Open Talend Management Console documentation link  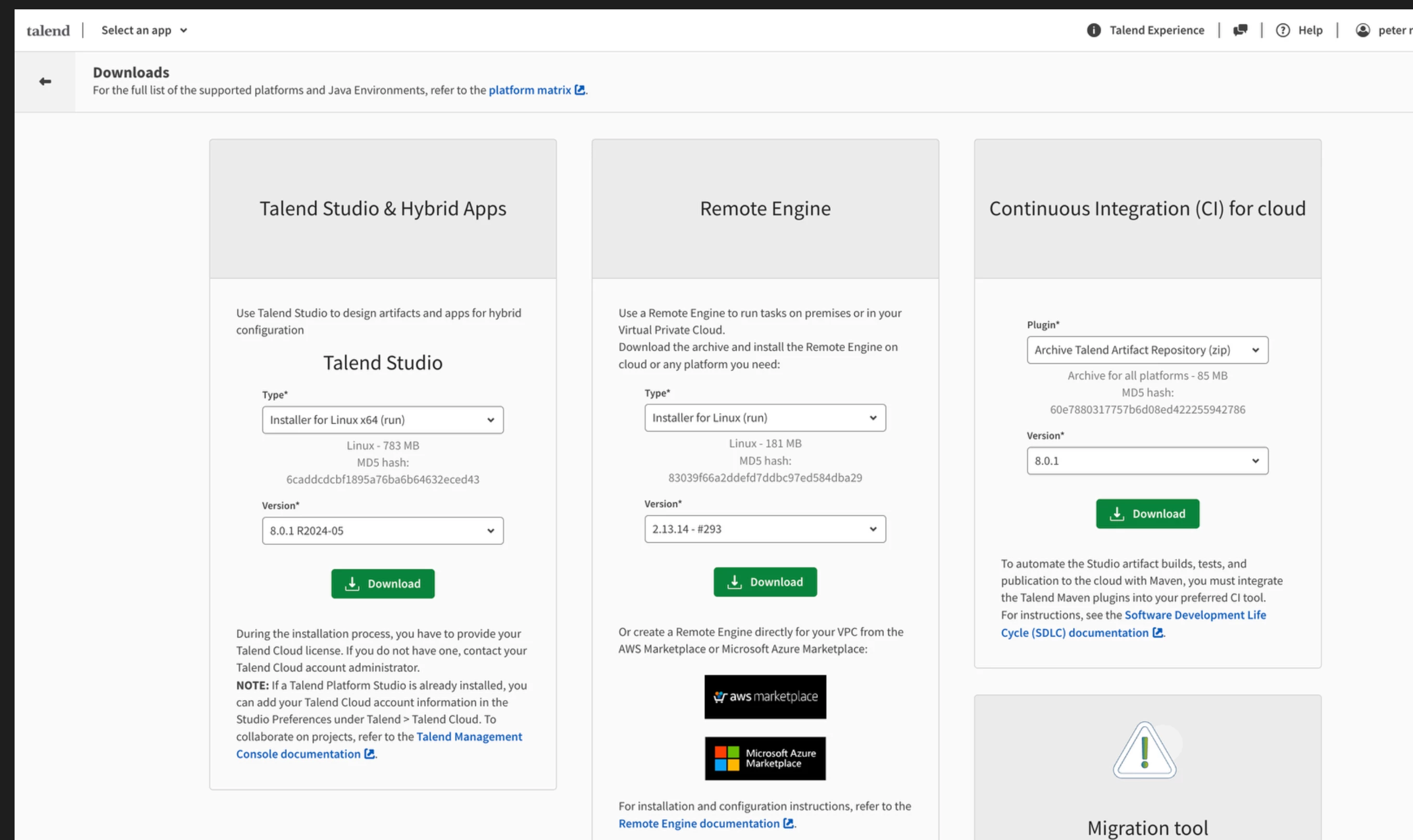tap(380, 745)
